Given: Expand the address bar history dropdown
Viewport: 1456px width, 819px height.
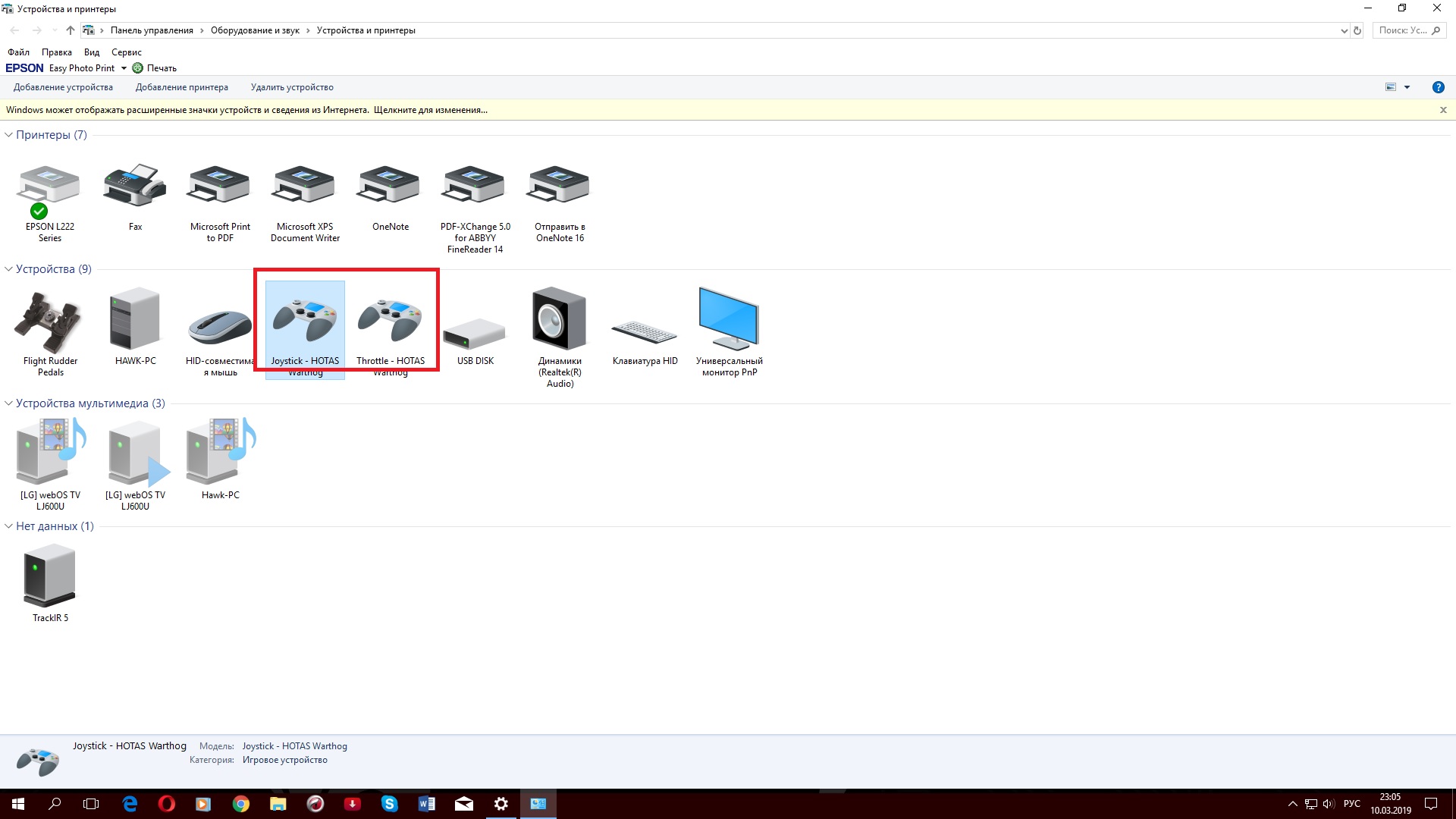Looking at the screenshot, I should [1344, 30].
